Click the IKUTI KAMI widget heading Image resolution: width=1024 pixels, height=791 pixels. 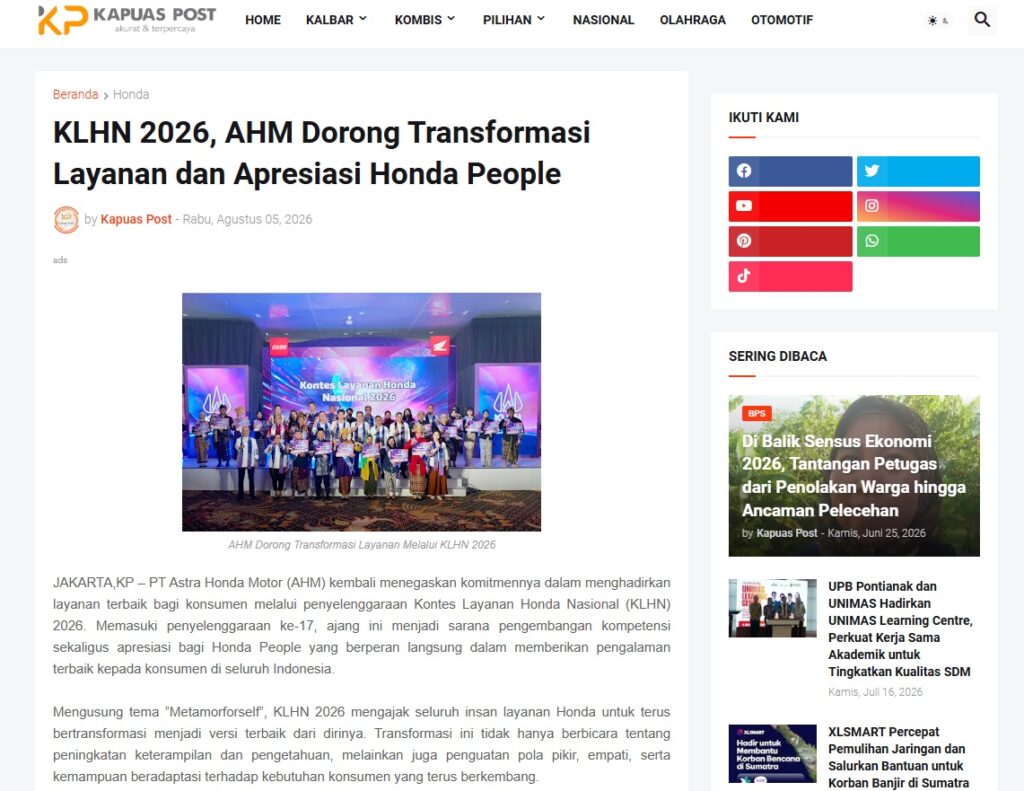763,118
